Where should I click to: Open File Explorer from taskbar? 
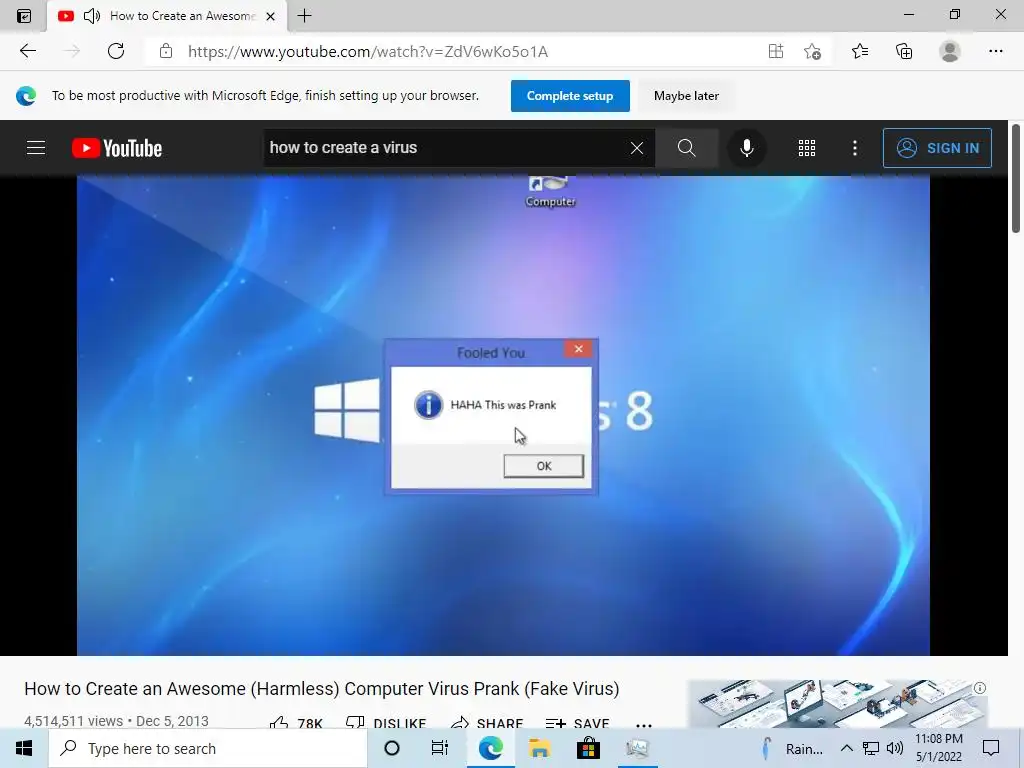pos(539,748)
